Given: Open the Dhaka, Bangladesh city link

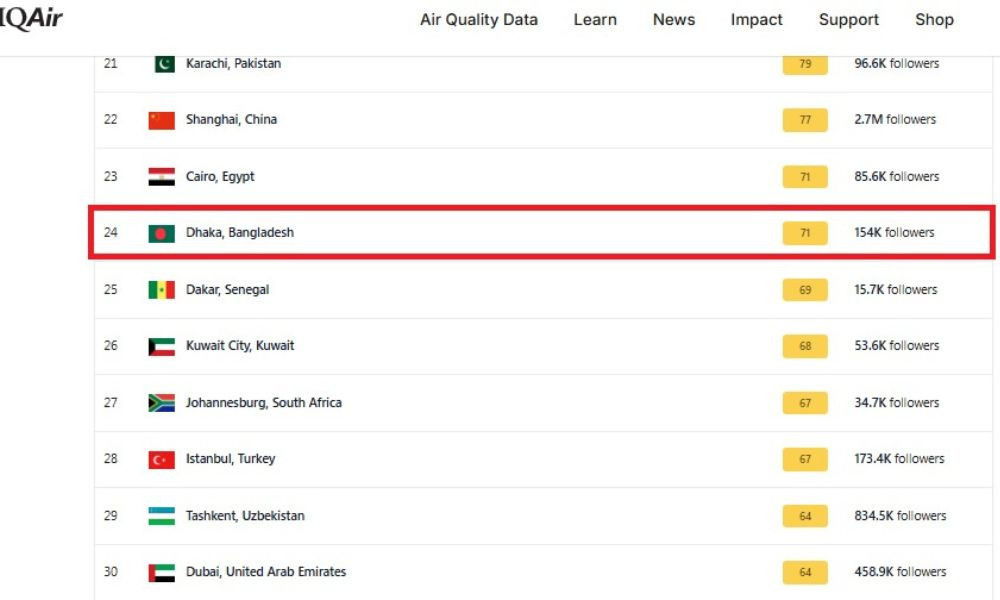Looking at the screenshot, I should coord(240,233).
